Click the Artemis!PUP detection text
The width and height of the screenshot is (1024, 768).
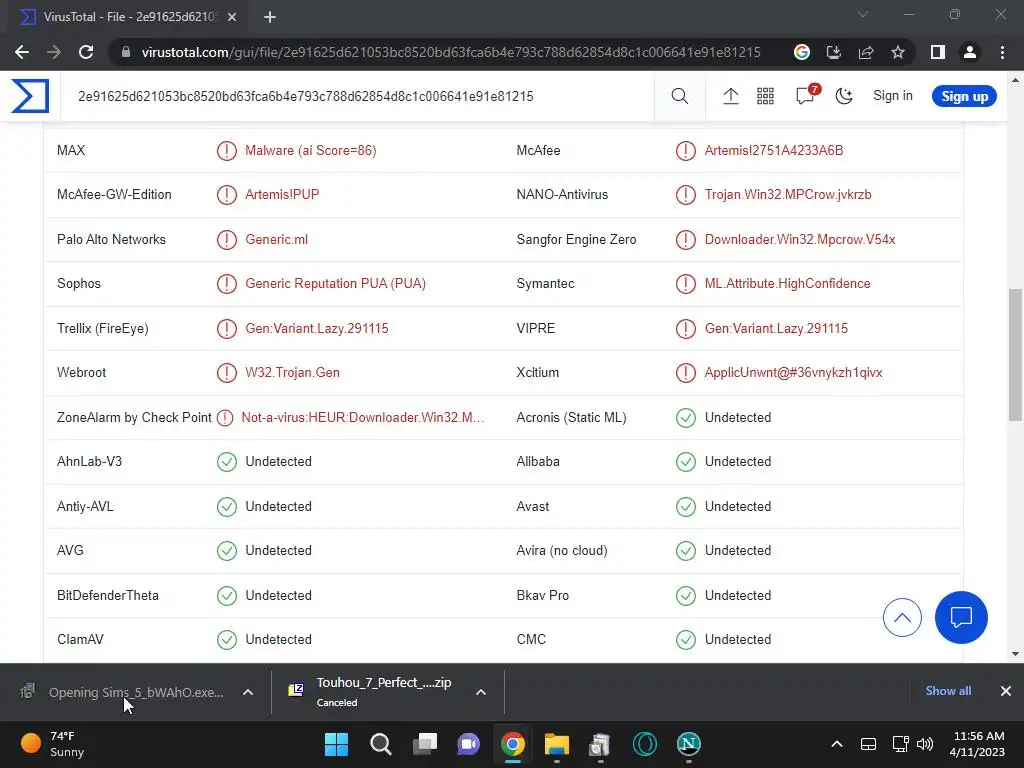(x=281, y=195)
